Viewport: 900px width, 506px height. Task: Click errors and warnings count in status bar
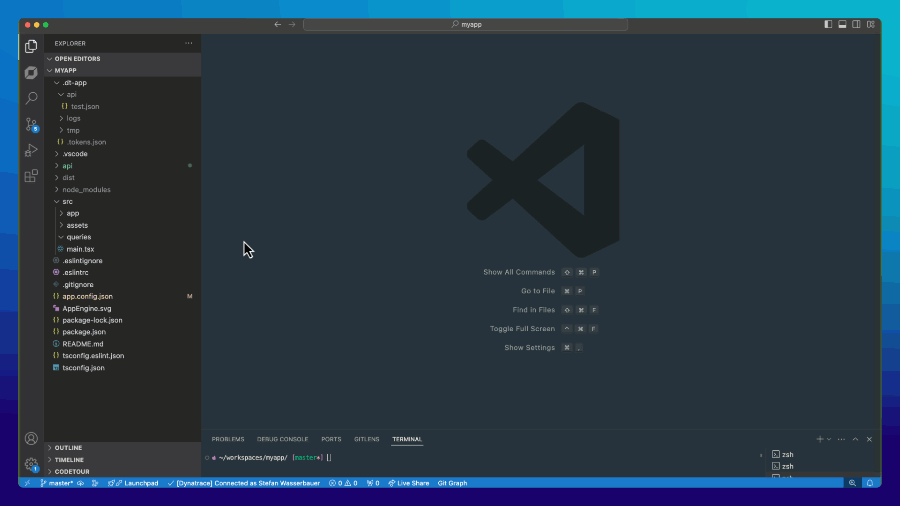pyautogui.click(x=343, y=483)
